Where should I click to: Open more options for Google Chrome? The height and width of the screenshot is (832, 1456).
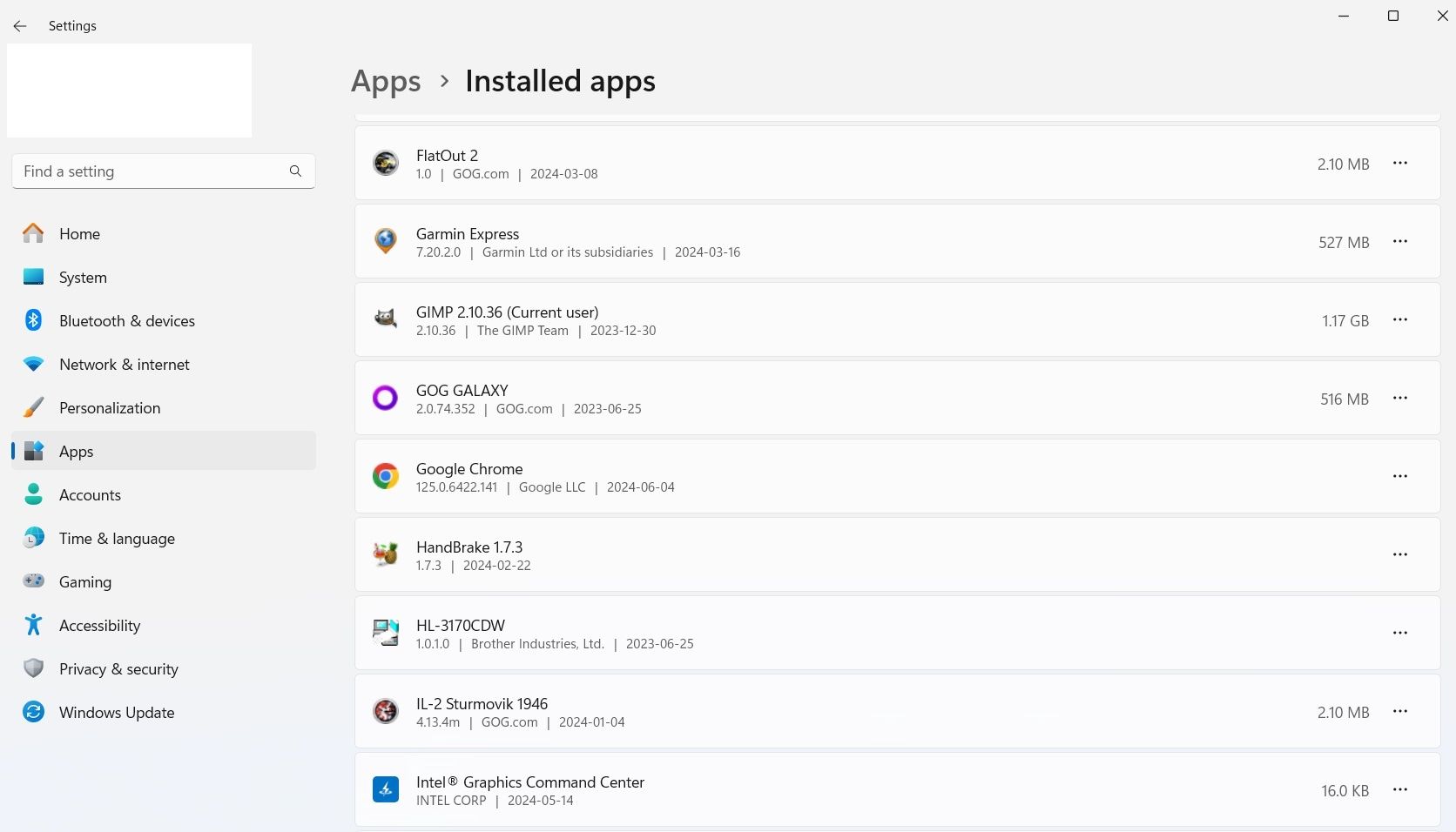click(1400, 476)
